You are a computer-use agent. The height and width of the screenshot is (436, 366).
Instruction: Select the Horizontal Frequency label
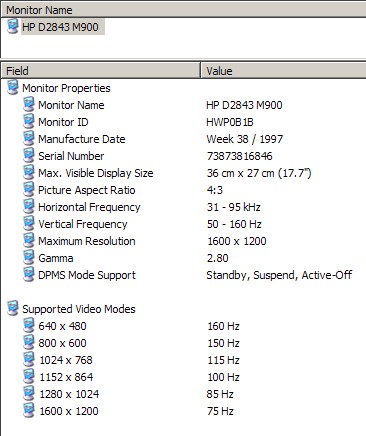pyautogui.click(x=89, y=207)
